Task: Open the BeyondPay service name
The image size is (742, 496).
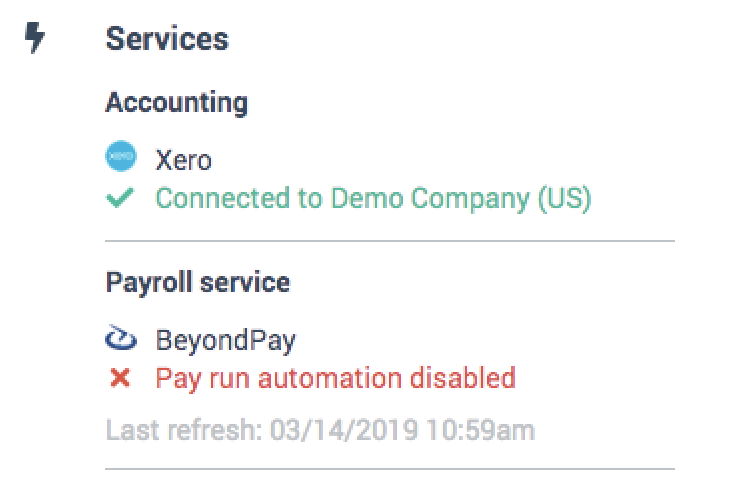Action: tap(226, 340)
